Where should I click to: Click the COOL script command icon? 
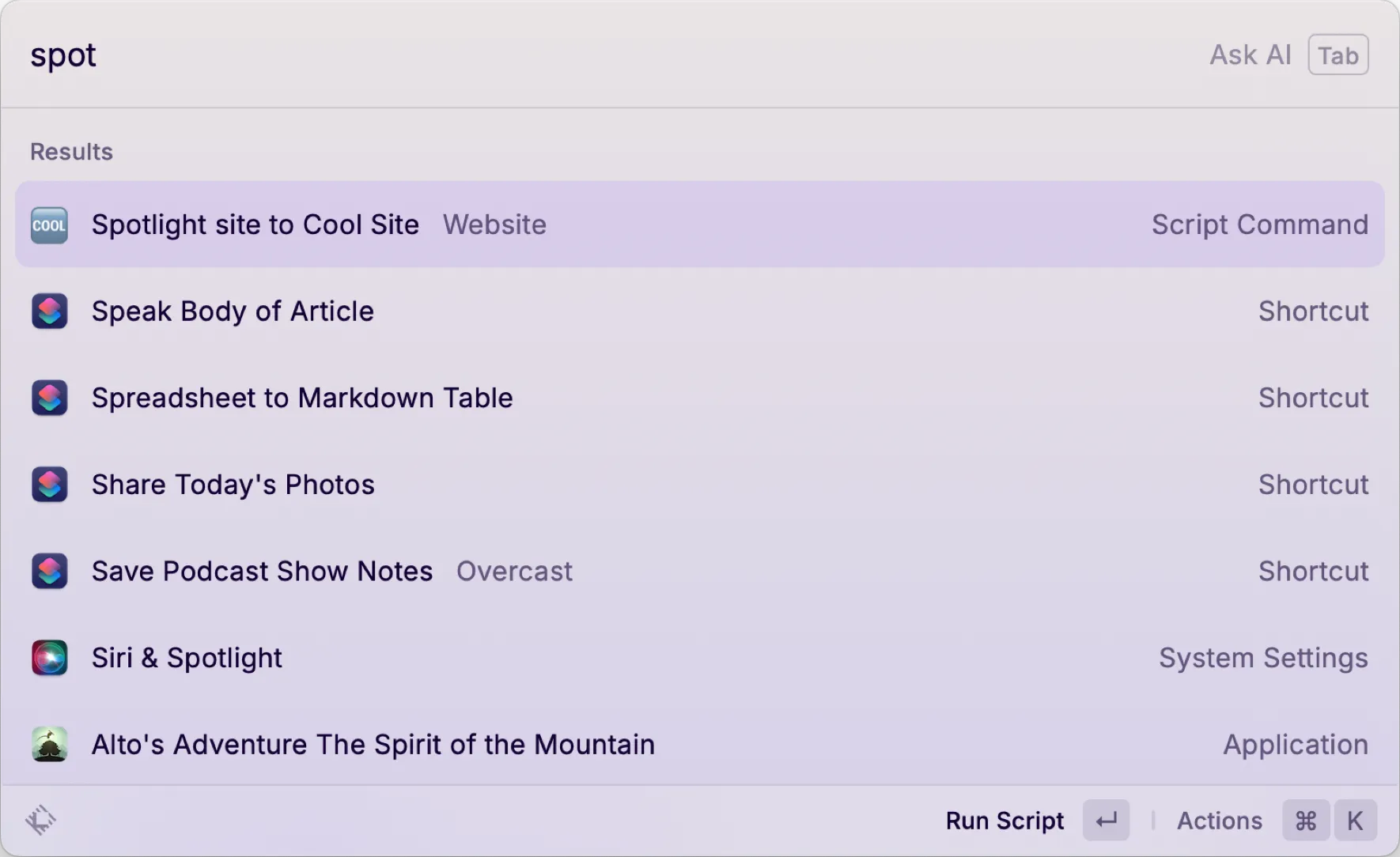[49, 225]
